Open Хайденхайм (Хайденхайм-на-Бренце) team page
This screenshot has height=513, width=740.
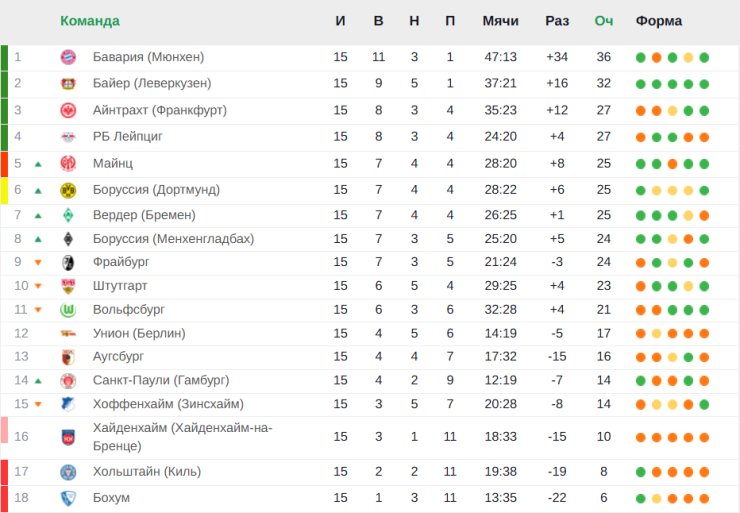[182, 437]
